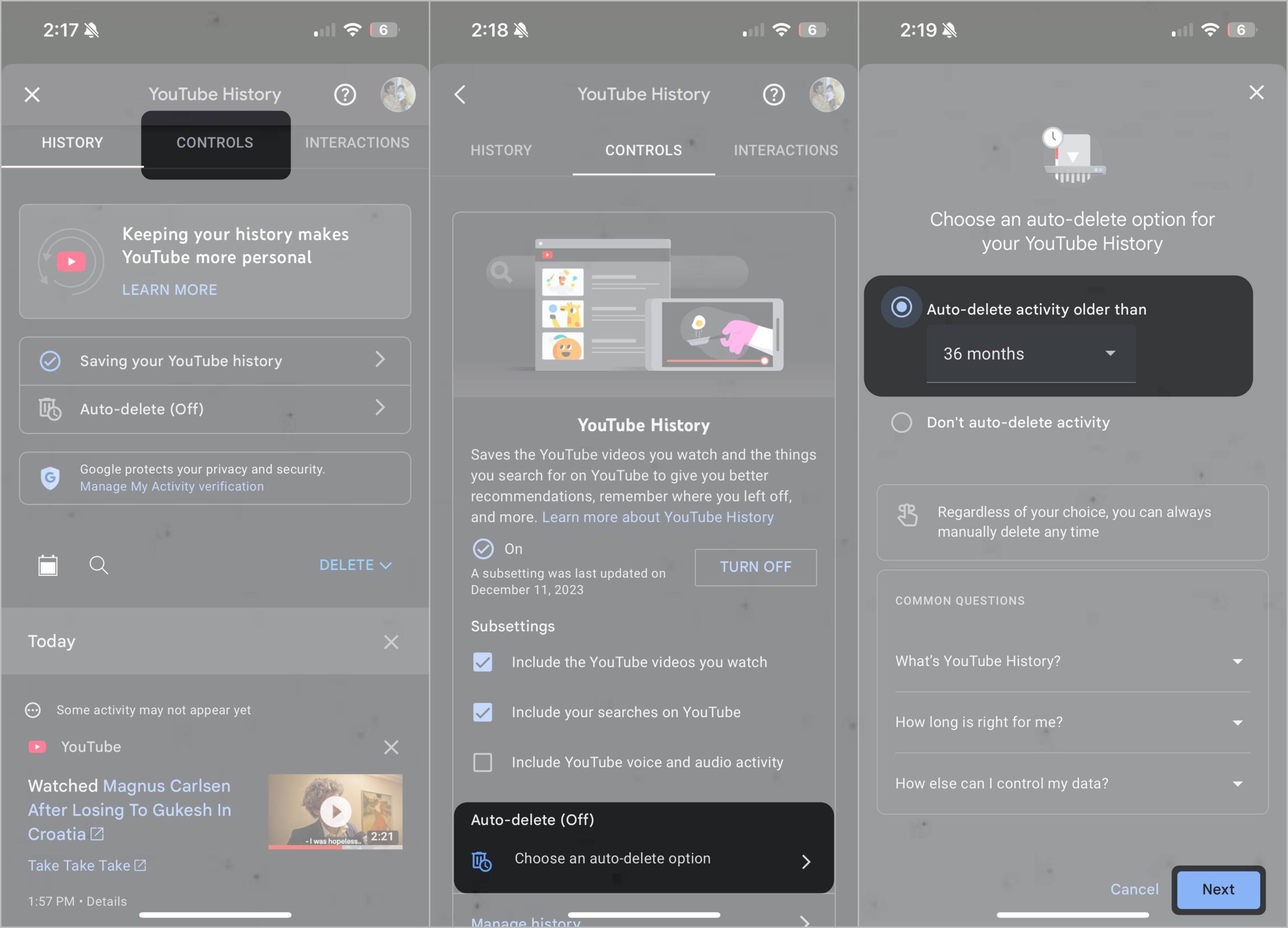Select the Google shield privacy icon
1288x928 pixels.
[x=50, y=479]
